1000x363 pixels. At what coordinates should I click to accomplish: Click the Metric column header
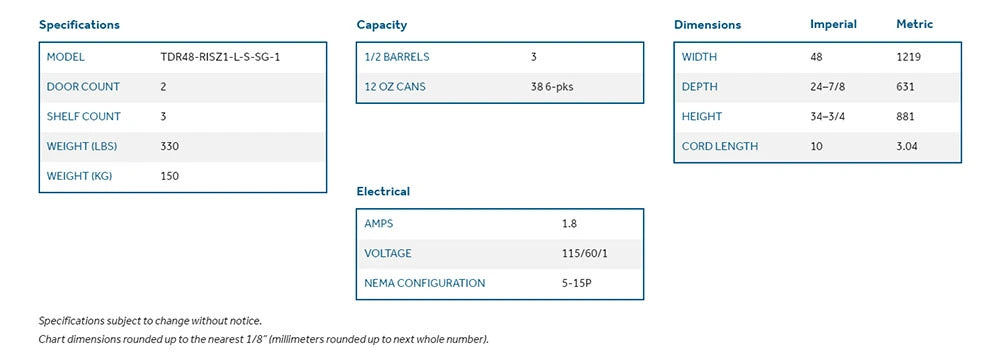(x=915, y=24)
